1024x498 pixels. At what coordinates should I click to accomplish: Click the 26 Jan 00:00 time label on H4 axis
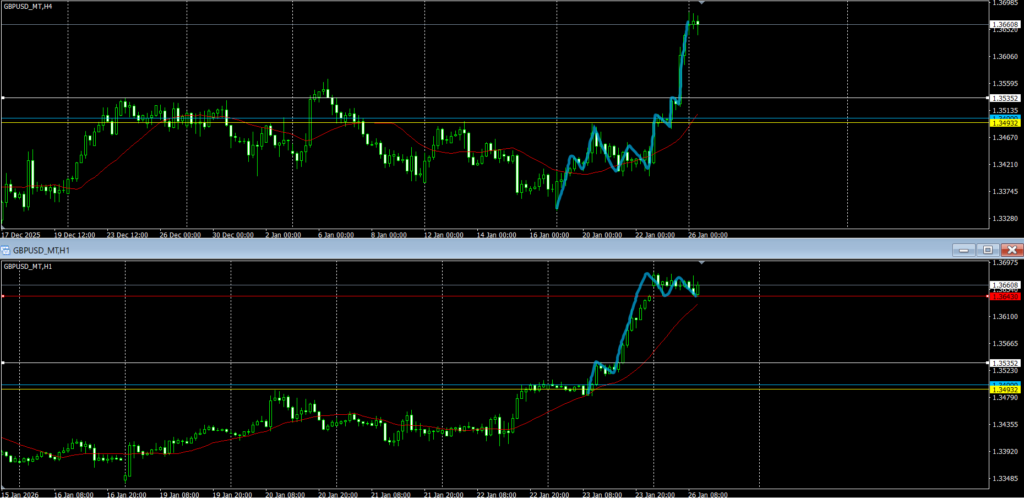[708, 235]
